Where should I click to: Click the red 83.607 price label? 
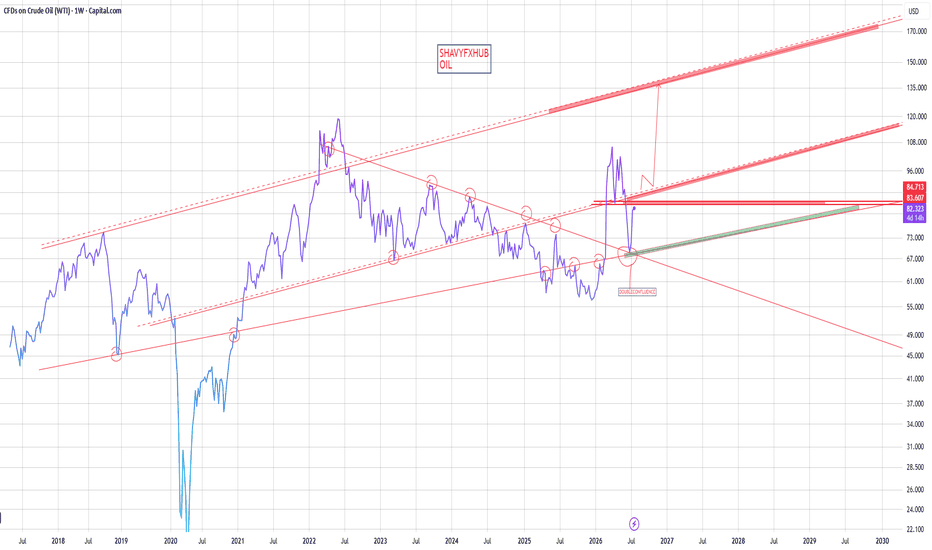click(915, 197)
